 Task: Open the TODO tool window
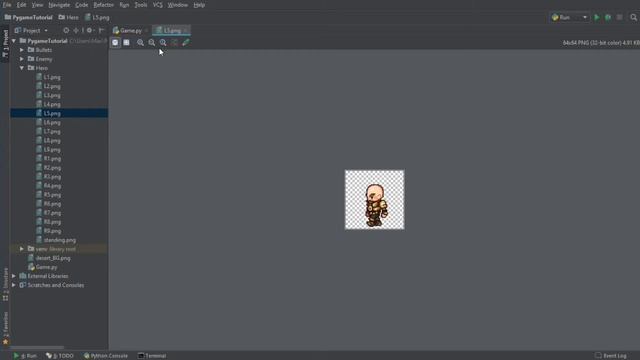(60, 356)
